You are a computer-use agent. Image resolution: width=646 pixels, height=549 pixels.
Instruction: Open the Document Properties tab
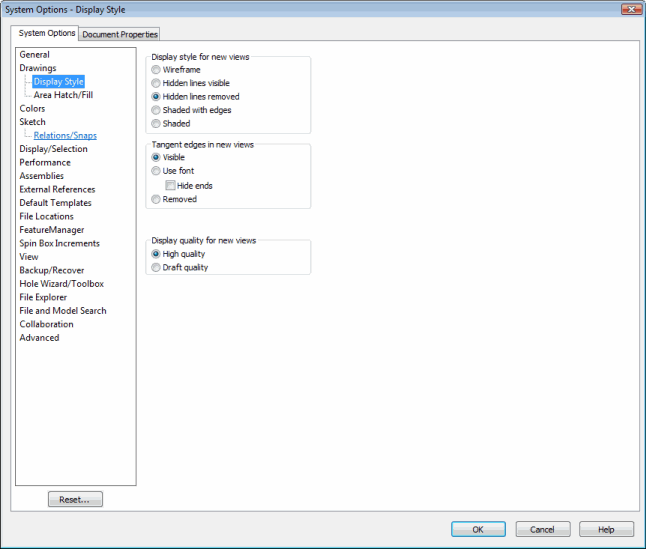(x=119, y=34)
